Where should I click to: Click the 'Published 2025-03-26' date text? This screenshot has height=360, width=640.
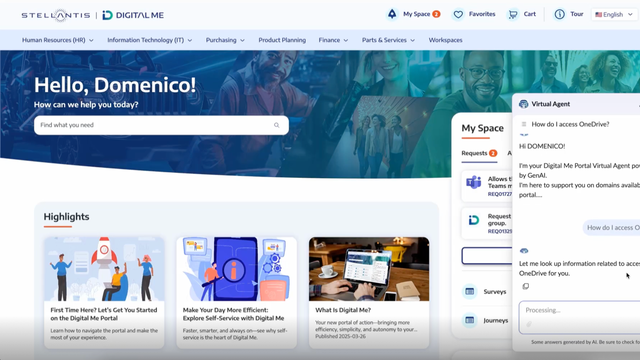(340, 336)
